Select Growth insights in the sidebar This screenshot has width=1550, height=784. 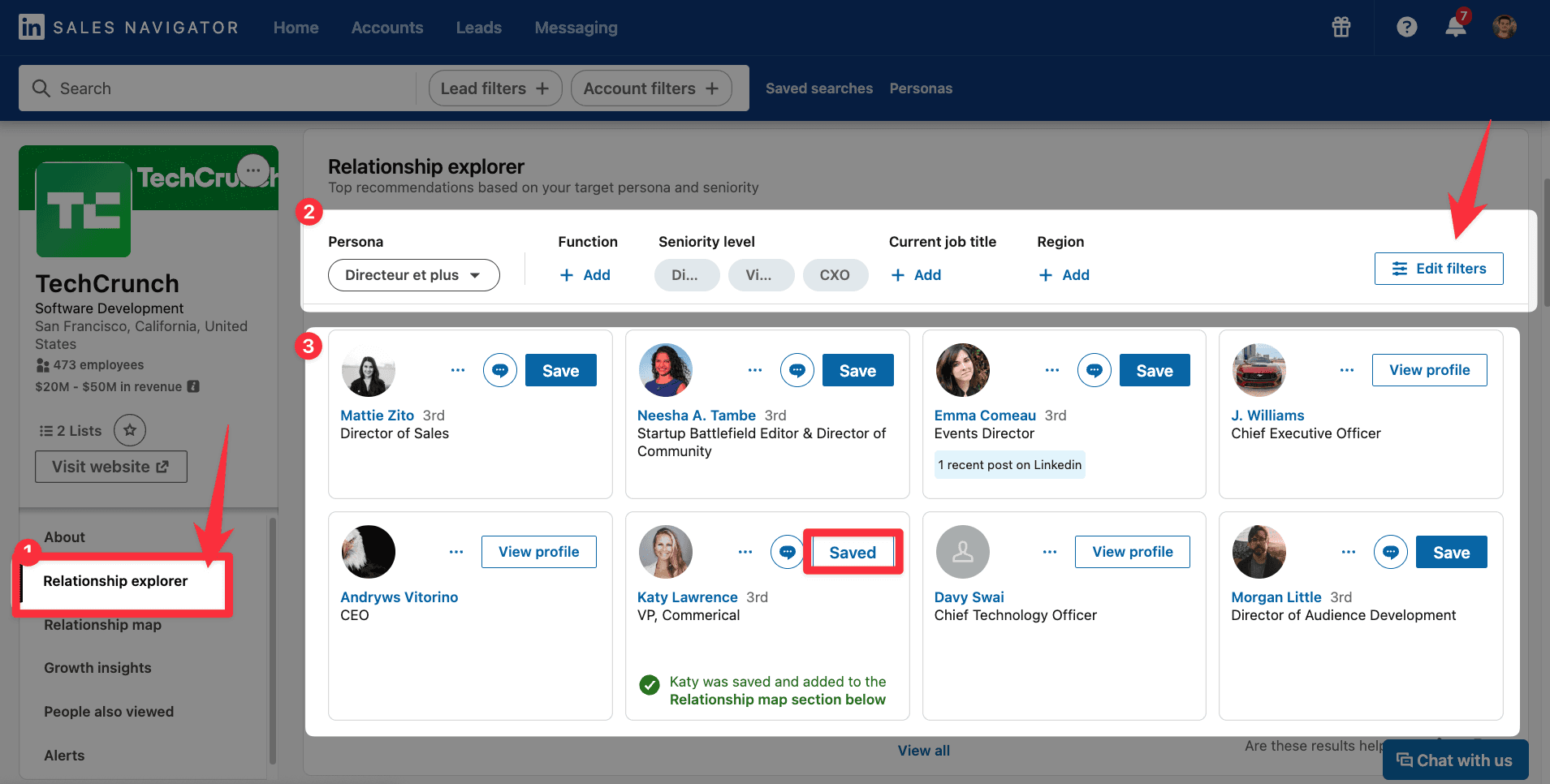point(97,668)
